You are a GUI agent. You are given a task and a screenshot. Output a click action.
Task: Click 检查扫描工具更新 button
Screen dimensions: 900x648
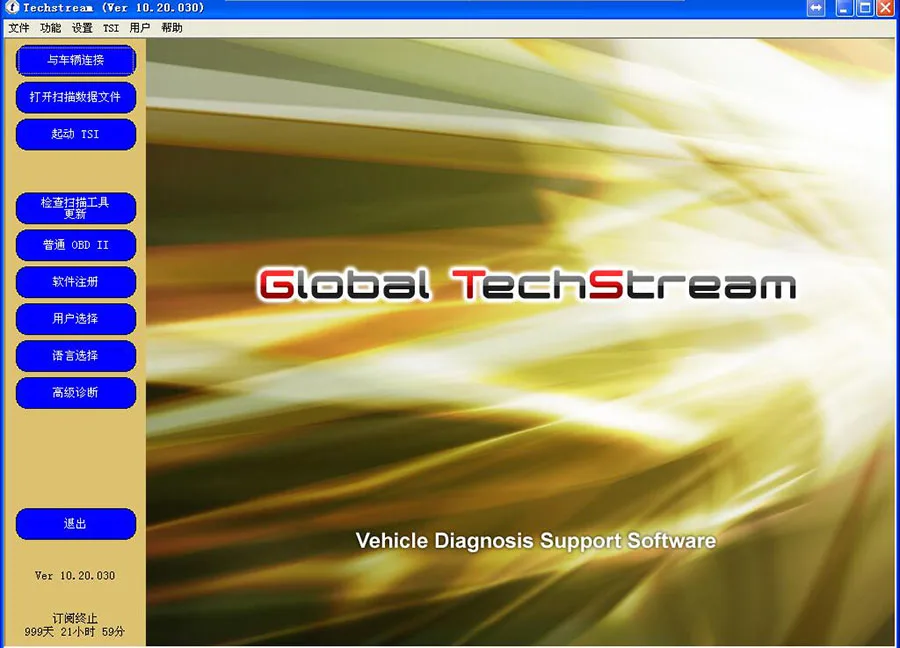tap(76, 208)
